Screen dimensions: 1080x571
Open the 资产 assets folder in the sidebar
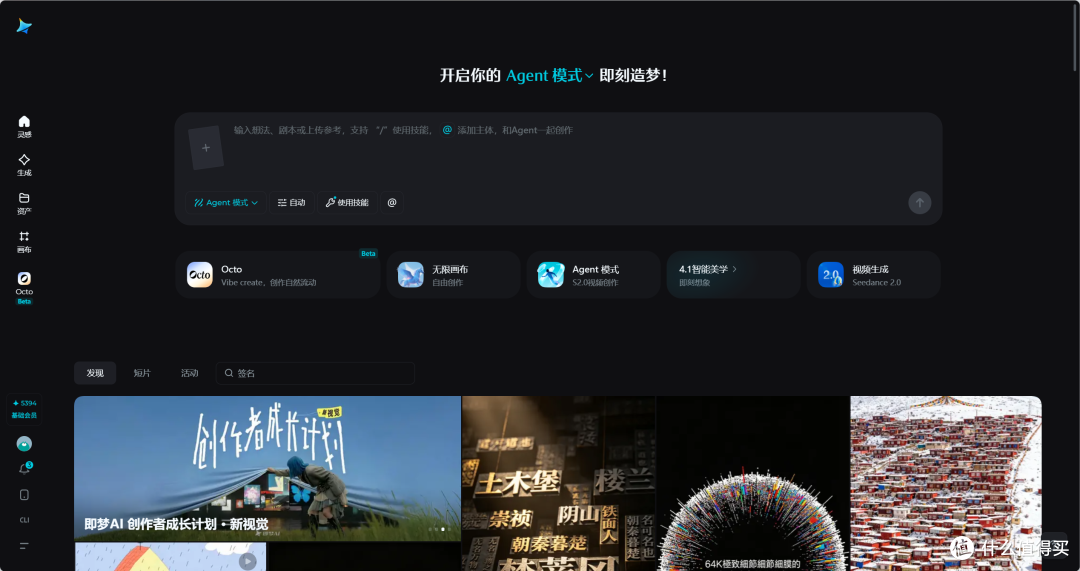coord(24,204)
